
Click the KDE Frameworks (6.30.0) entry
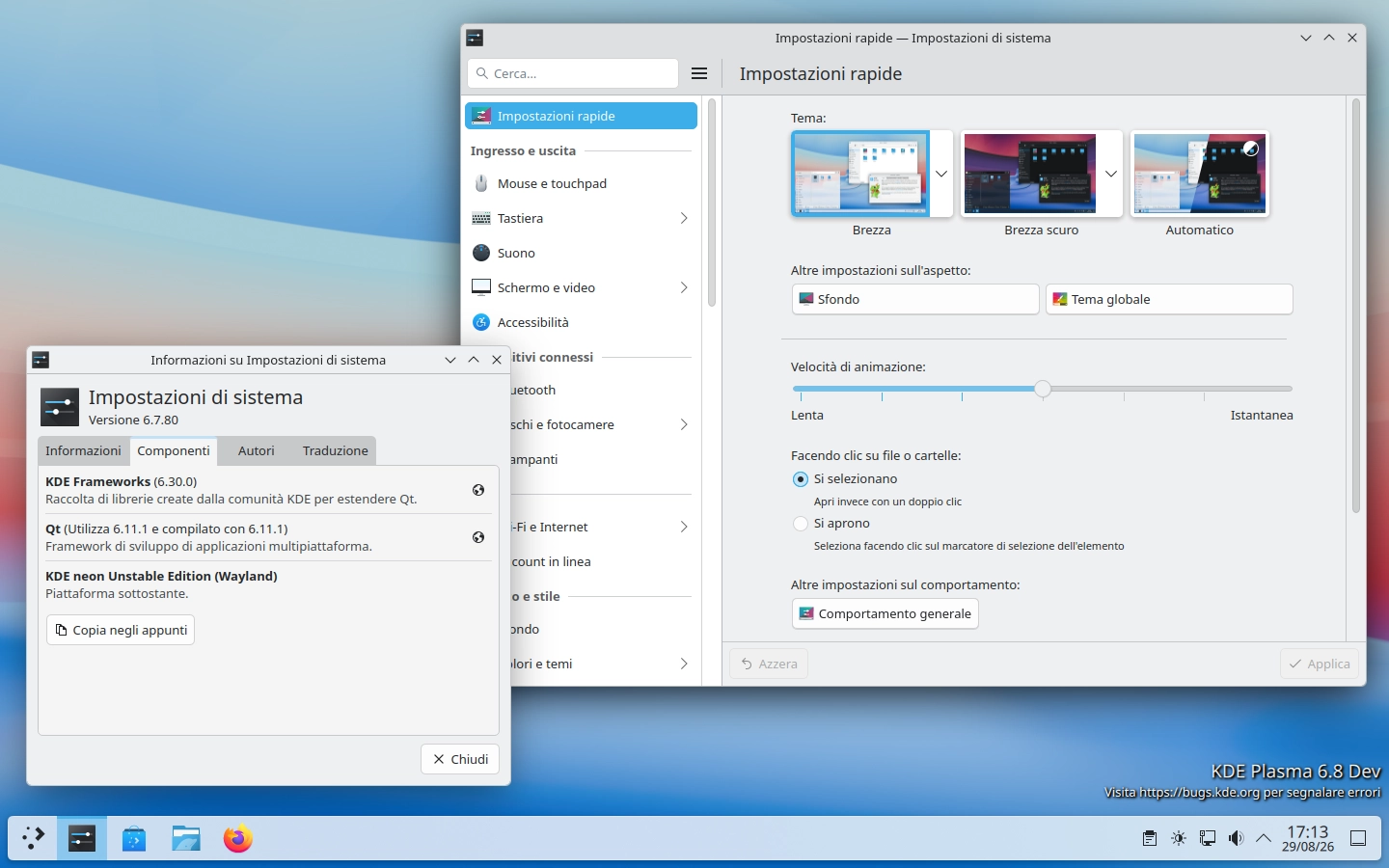click(267, 490)
